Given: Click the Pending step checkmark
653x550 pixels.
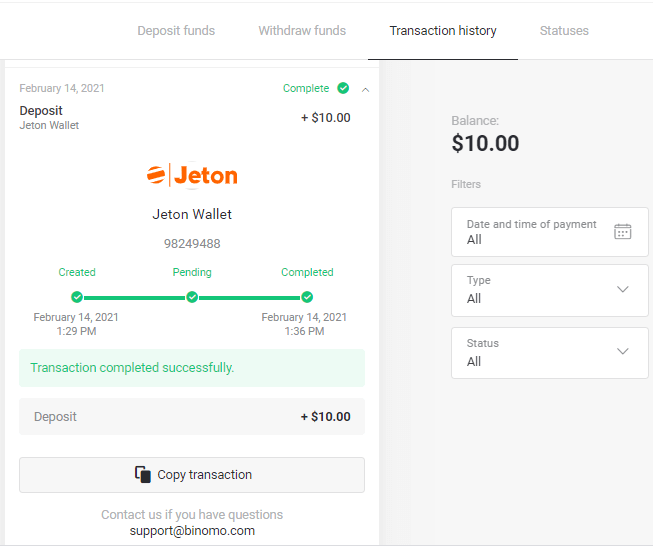Looking at the screenshot, I should (192, 297).
